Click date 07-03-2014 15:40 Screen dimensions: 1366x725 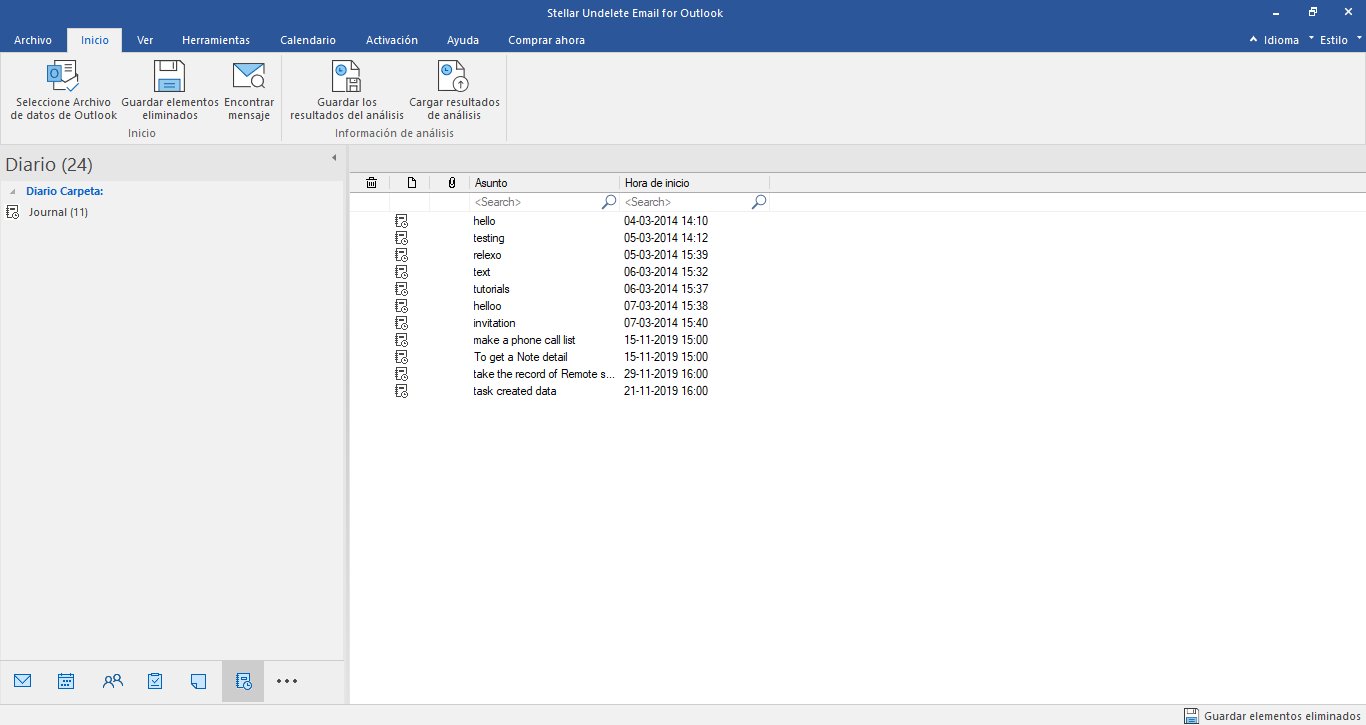[x=666, y=323]
